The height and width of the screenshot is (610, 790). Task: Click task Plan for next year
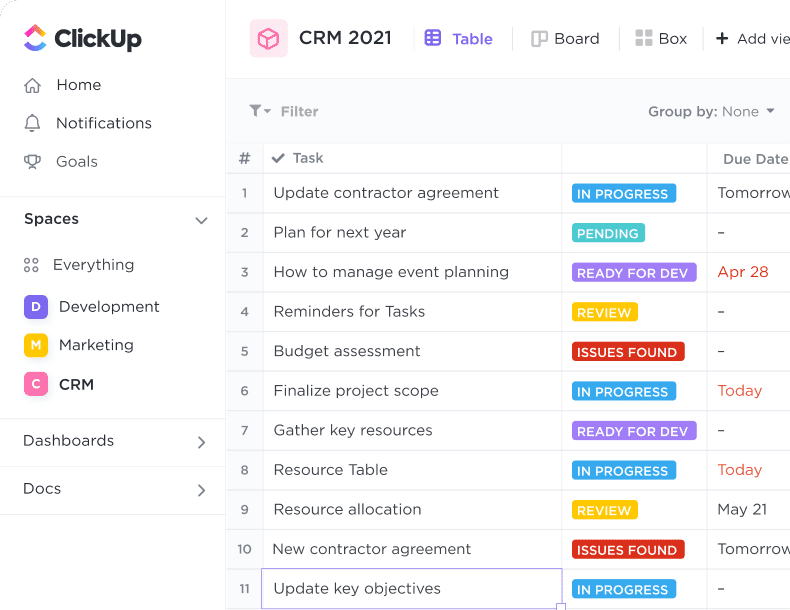coord(340,233)
